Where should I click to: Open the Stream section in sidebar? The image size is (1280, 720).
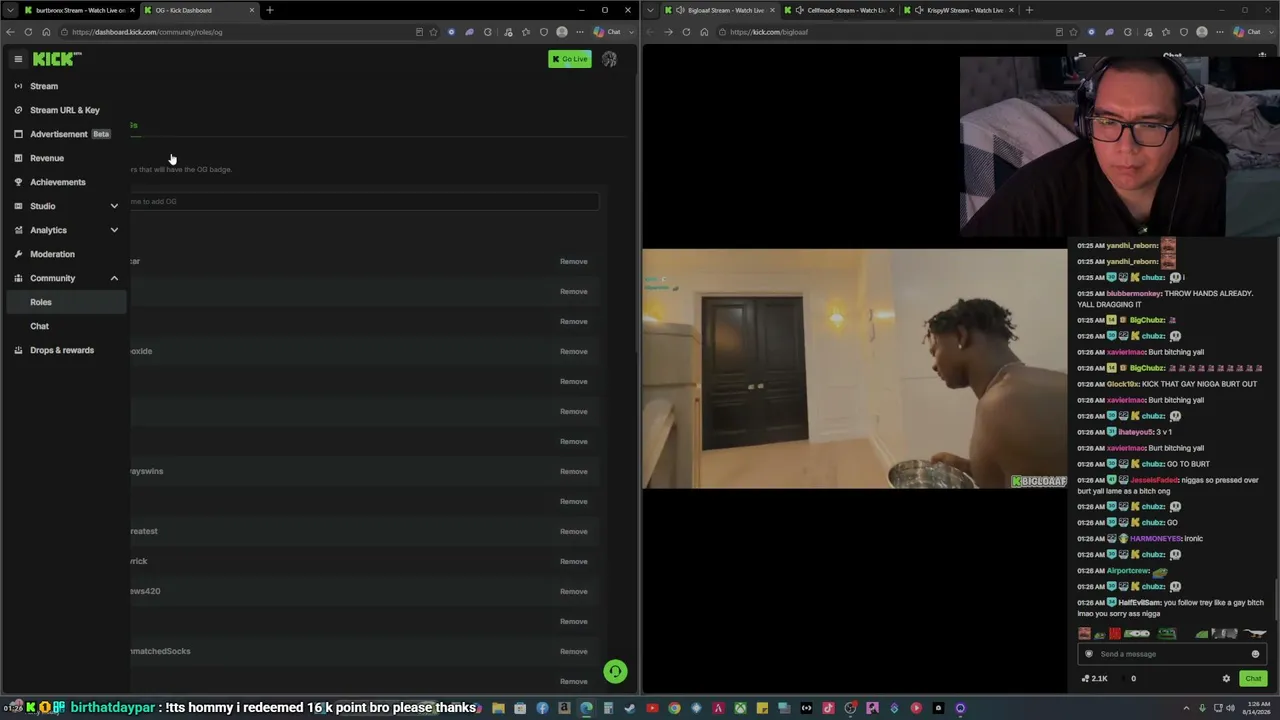pyautogui.click(x=44, y=86)
